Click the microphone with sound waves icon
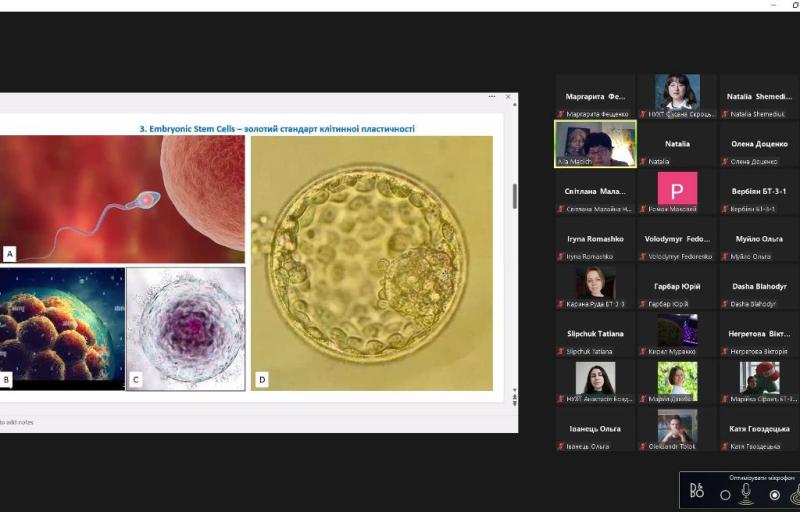Screen dimensions: 800x512 [x=745, y=494]
